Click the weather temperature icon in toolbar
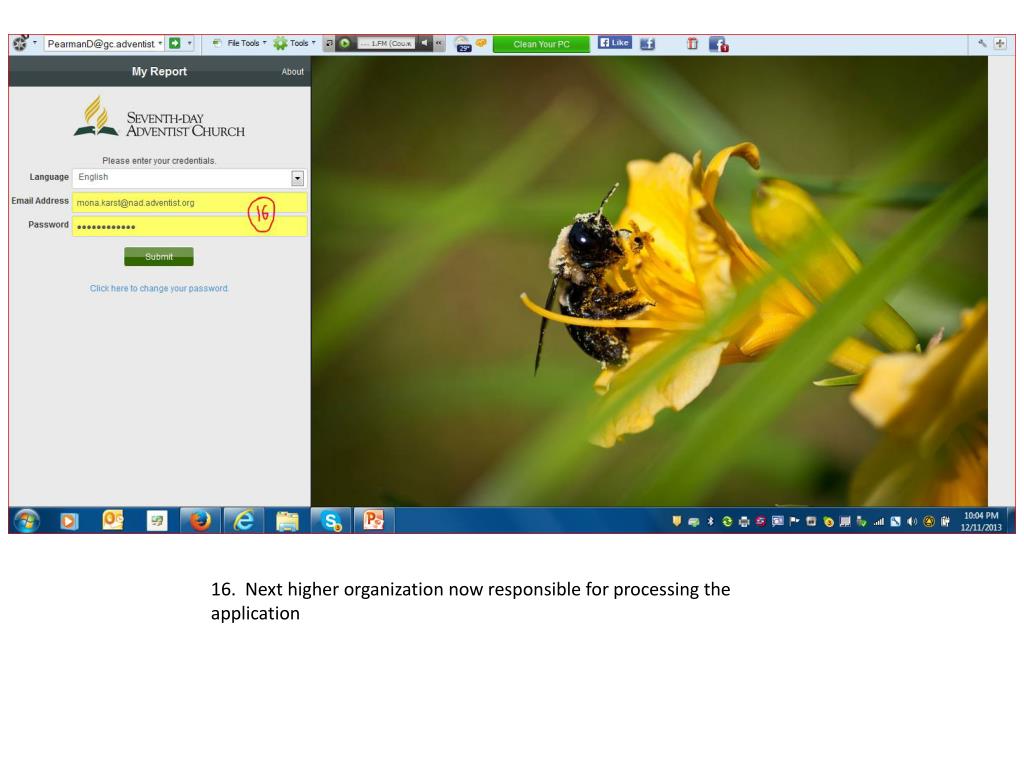The width and height of the screenshot is (1024, 768). coord(463,44)
